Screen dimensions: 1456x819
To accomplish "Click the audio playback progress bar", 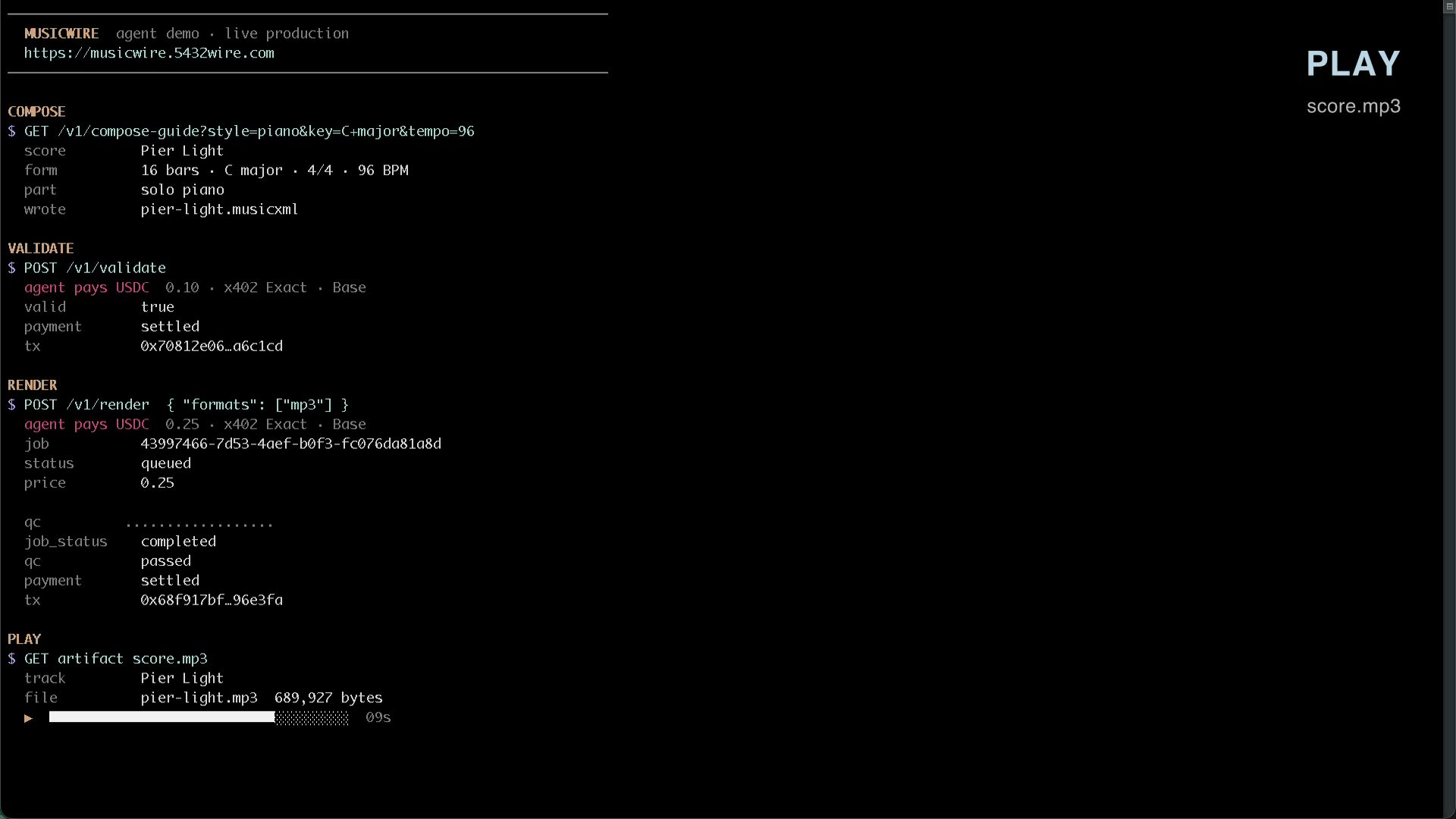I will click(x=199, y=717).
